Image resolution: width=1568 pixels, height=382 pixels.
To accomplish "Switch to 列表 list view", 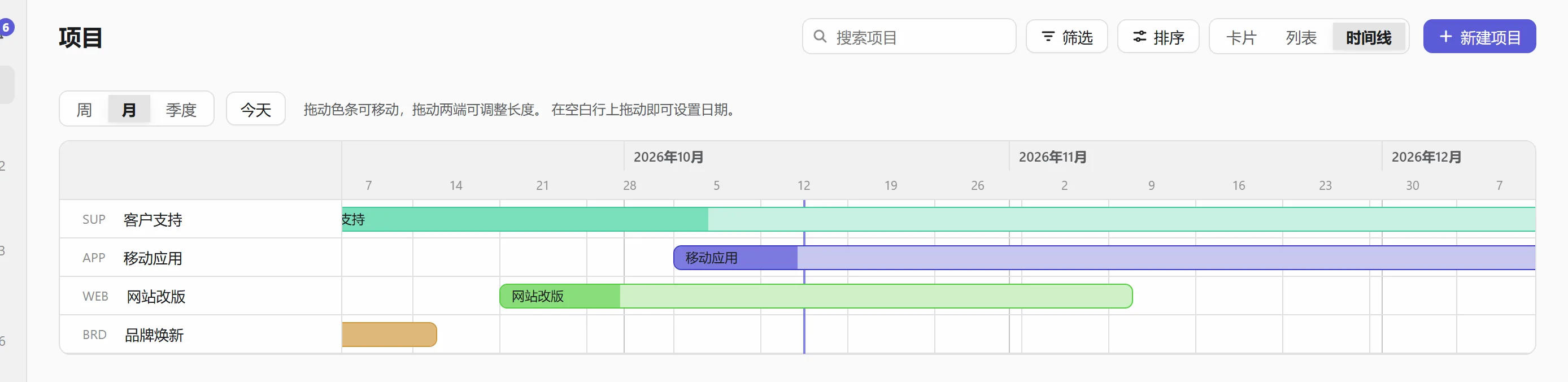I will pos(1301,37).
